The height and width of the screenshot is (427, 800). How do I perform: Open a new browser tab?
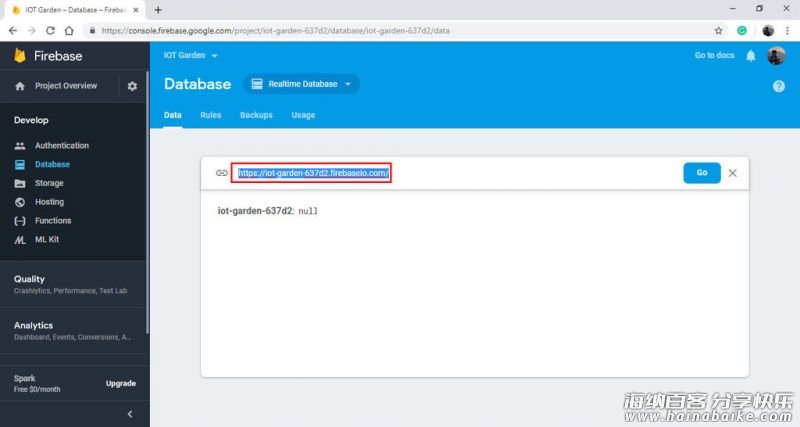pyautogui.click(x=158, y=10)
